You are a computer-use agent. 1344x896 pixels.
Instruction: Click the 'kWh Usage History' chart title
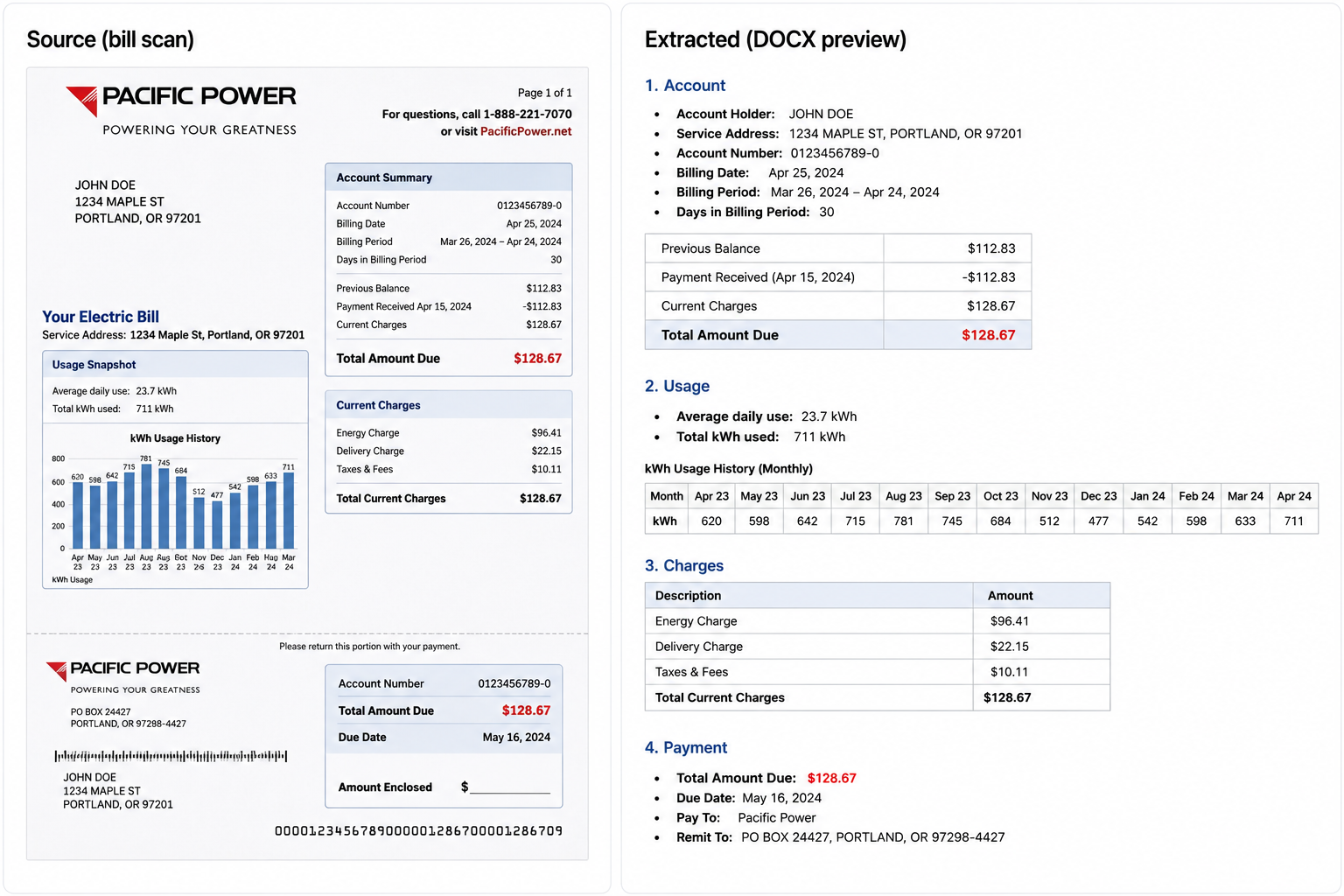click(175, 438)
